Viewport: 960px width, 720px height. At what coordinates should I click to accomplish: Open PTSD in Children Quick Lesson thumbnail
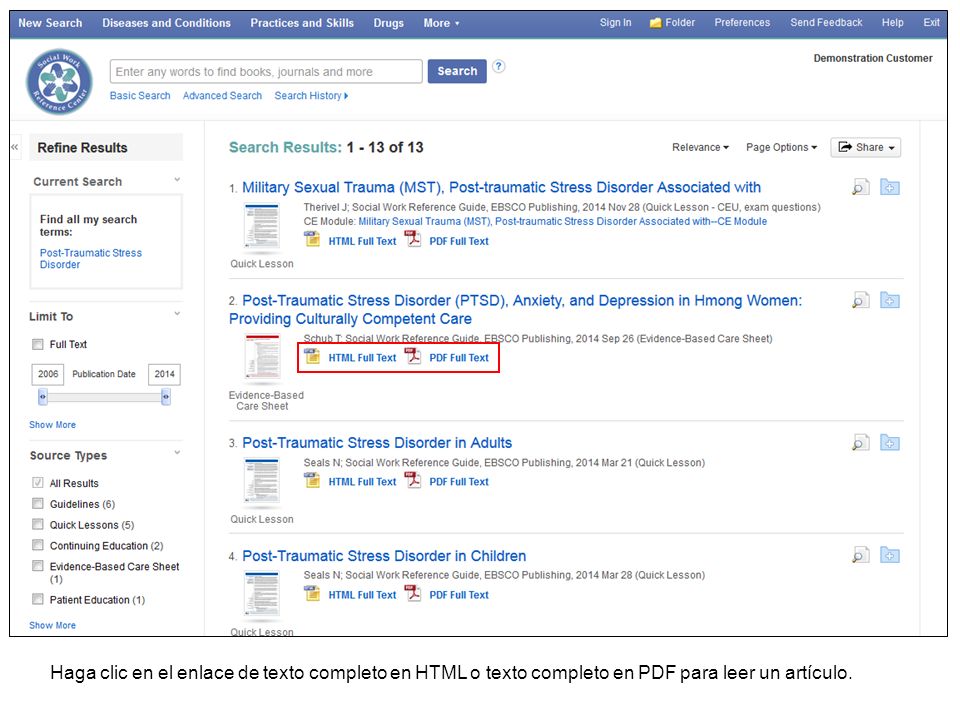262,594
